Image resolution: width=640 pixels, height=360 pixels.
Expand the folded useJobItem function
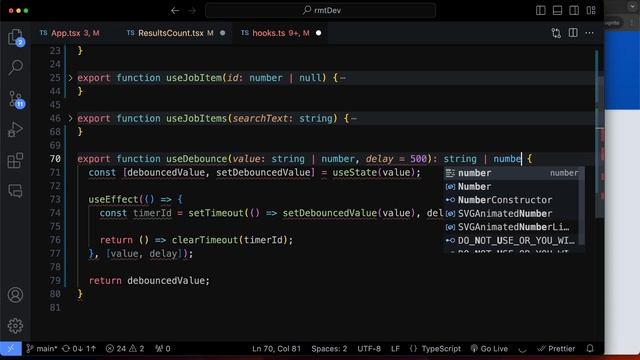70,78
